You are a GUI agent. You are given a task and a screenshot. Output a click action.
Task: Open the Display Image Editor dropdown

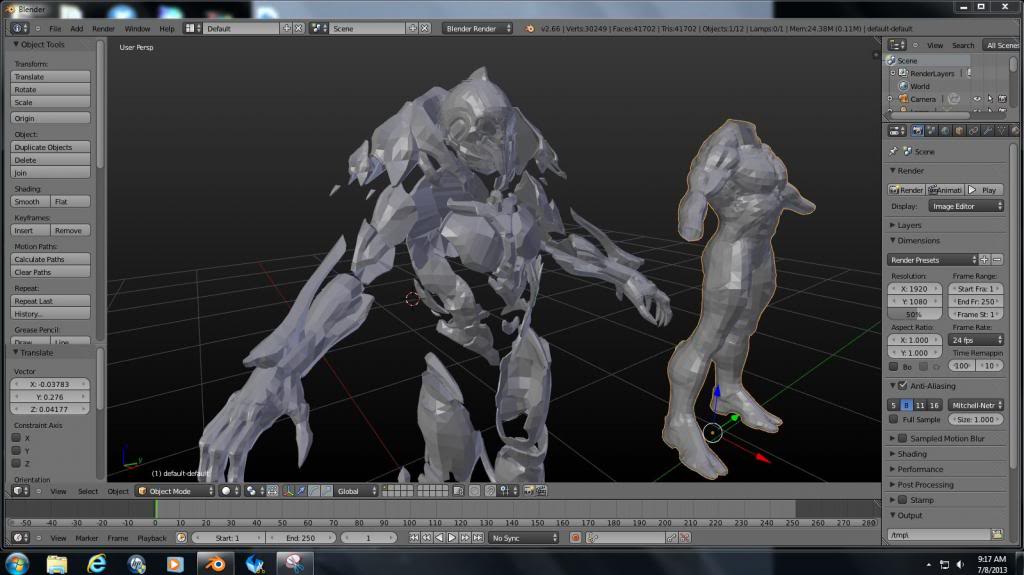966,206
